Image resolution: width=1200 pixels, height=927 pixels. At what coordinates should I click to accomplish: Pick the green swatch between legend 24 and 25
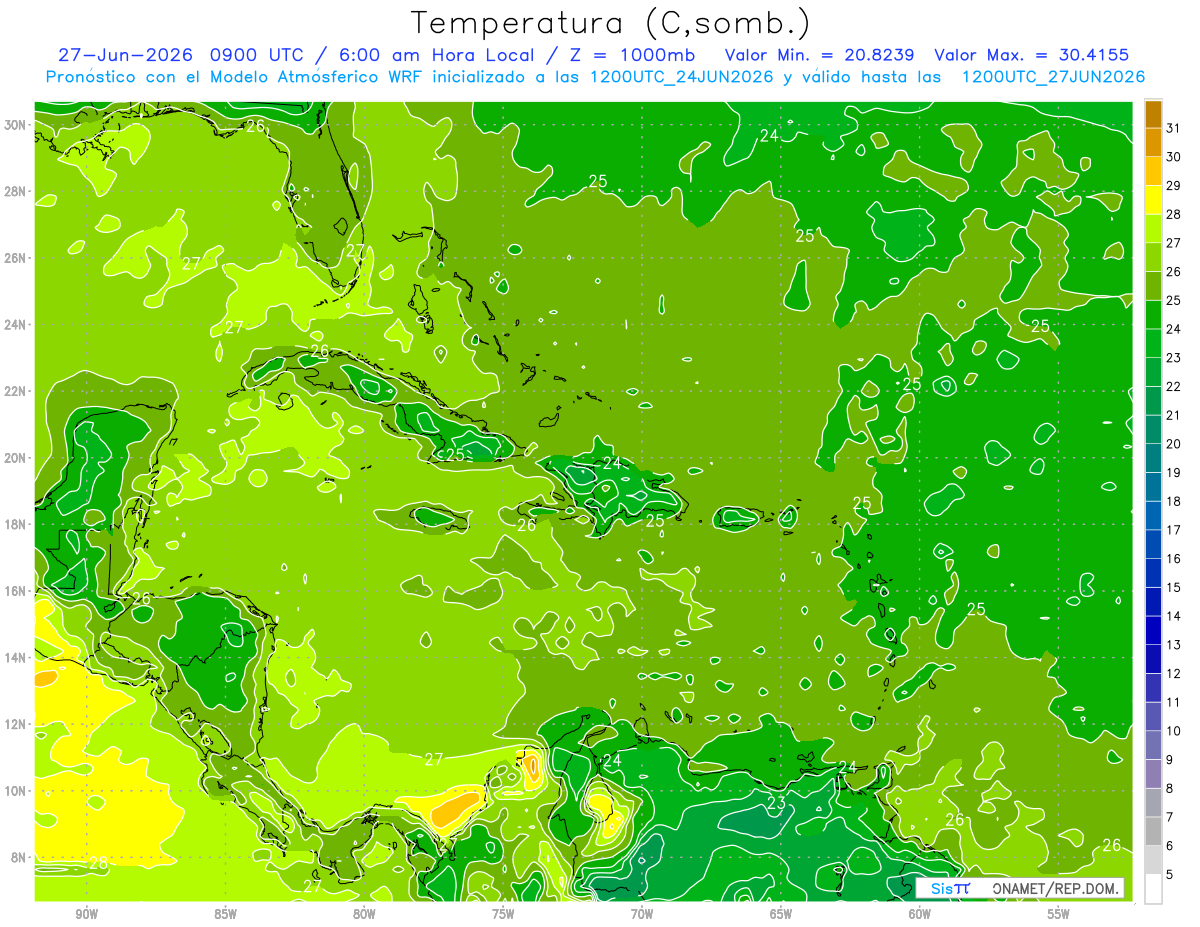(1153, 315)
